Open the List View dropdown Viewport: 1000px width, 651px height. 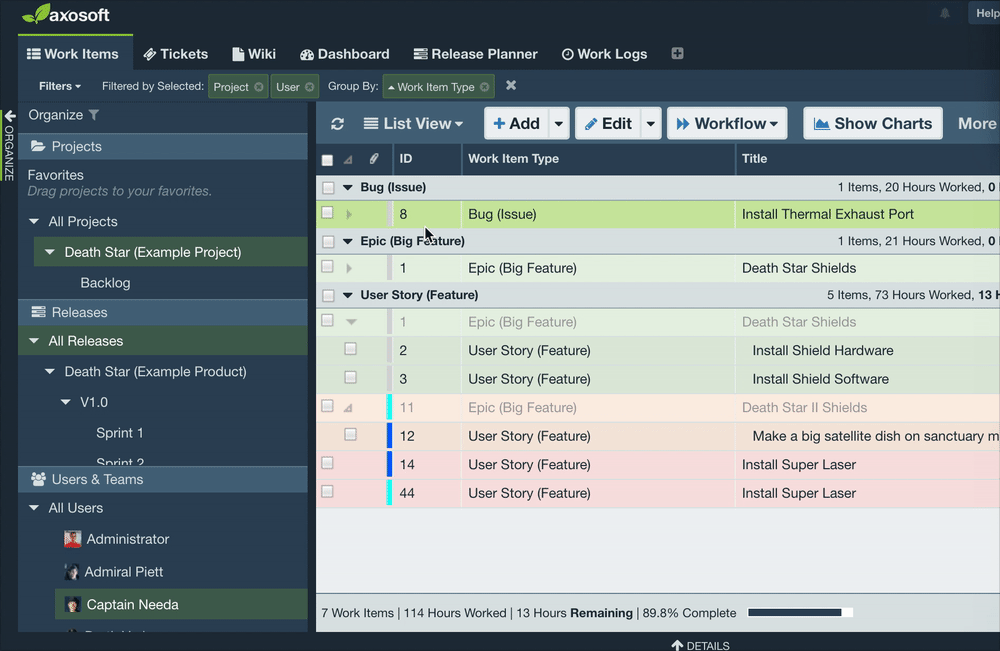[x=413, y=124]
